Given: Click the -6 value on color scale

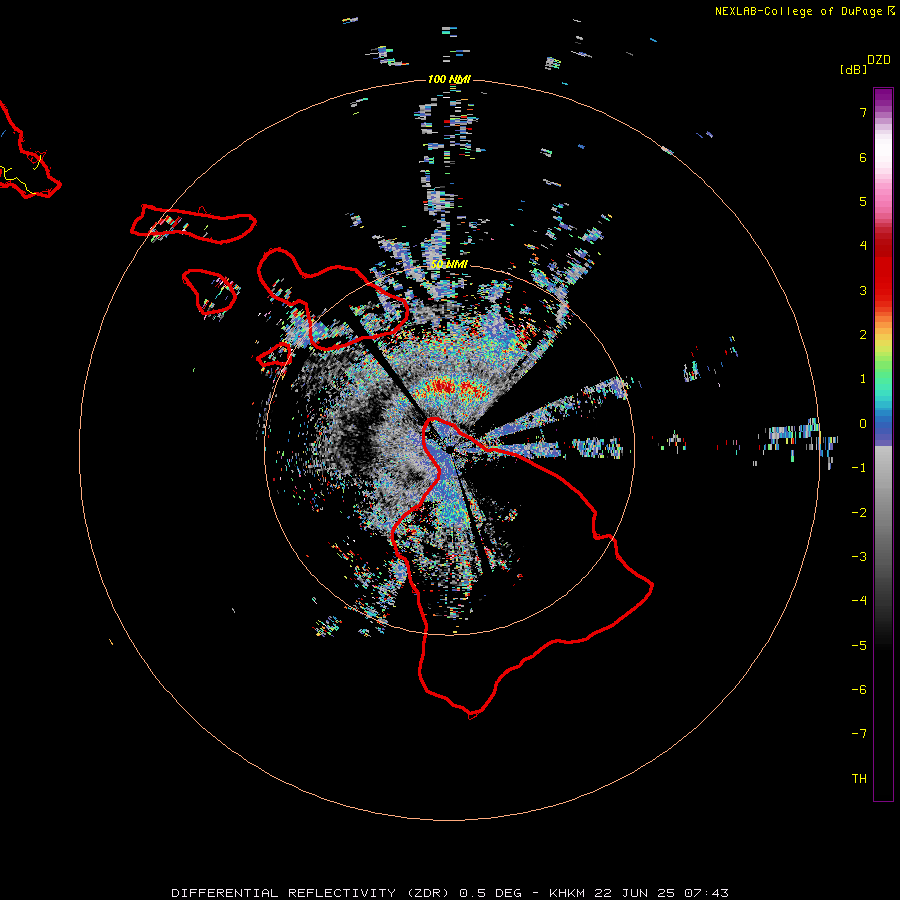Looking at the screenshot, I should [x=859, y=690].
